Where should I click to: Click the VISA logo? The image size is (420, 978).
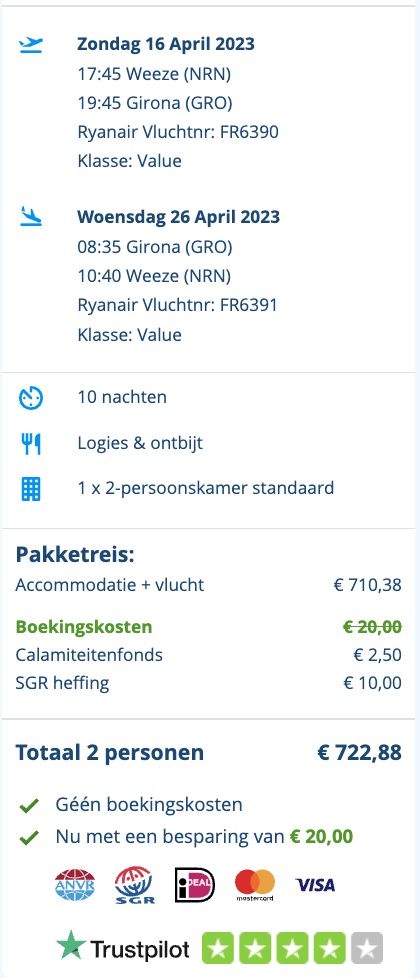pos(315,884)
